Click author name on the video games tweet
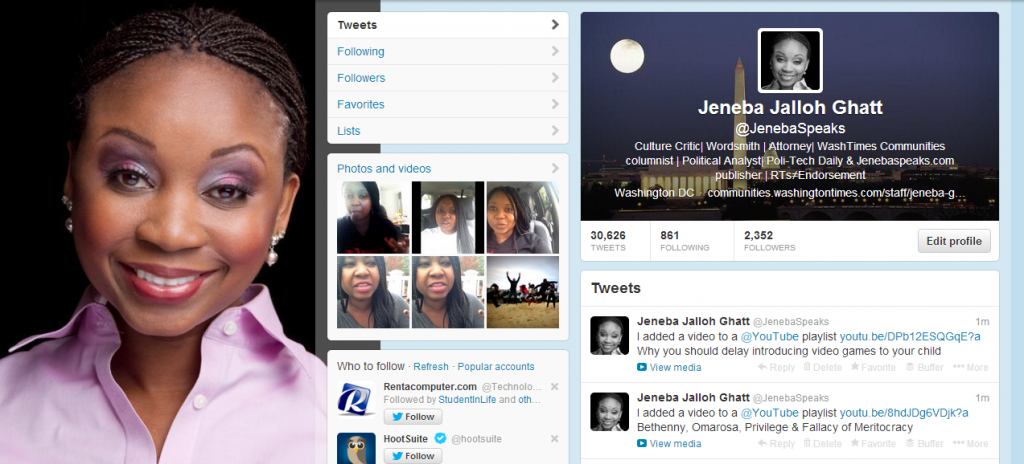This screenshot has height=464, width=1024. point(693,322)
